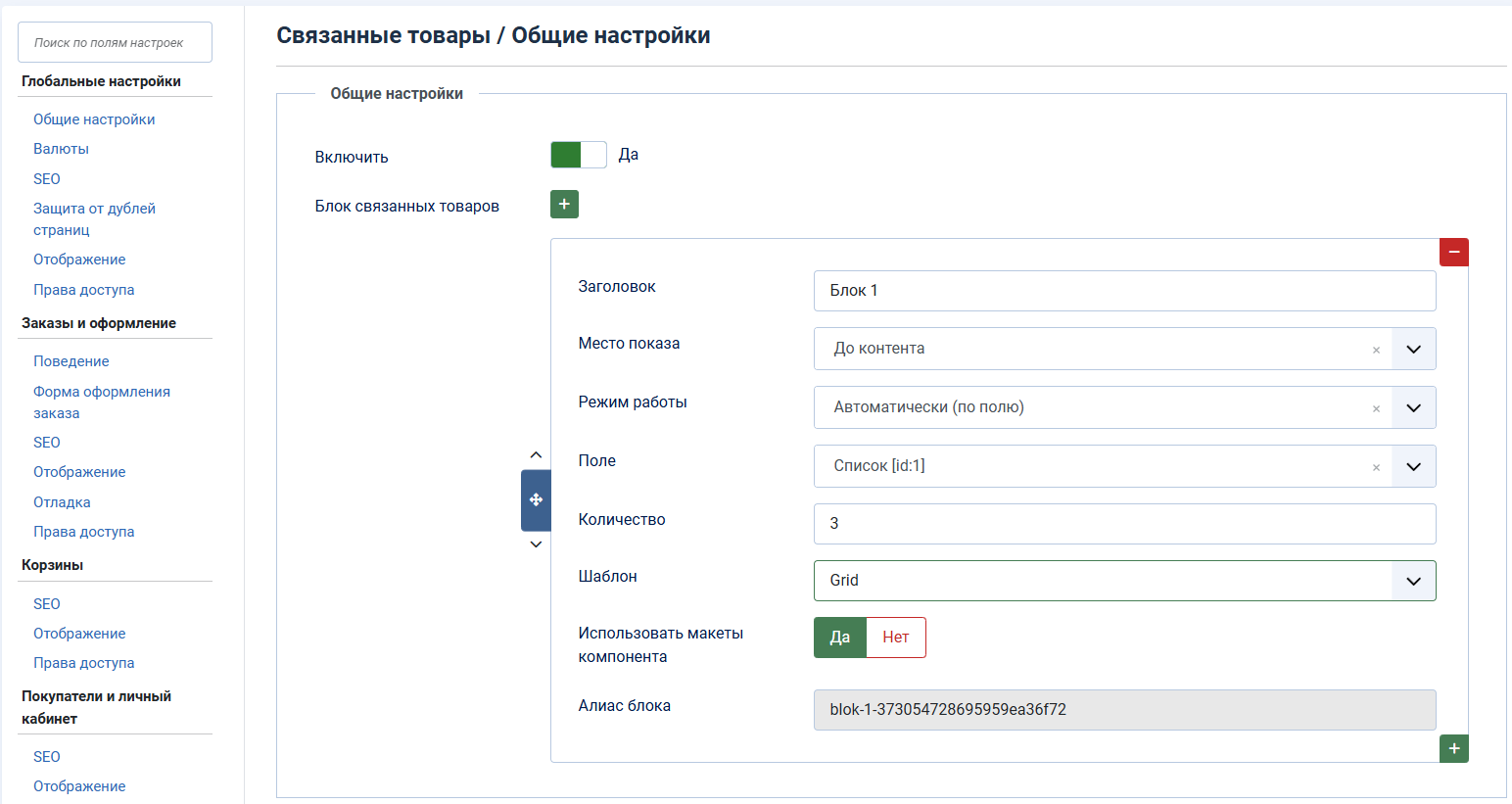Clear the Место показа selection with the x

(1376, 350)
